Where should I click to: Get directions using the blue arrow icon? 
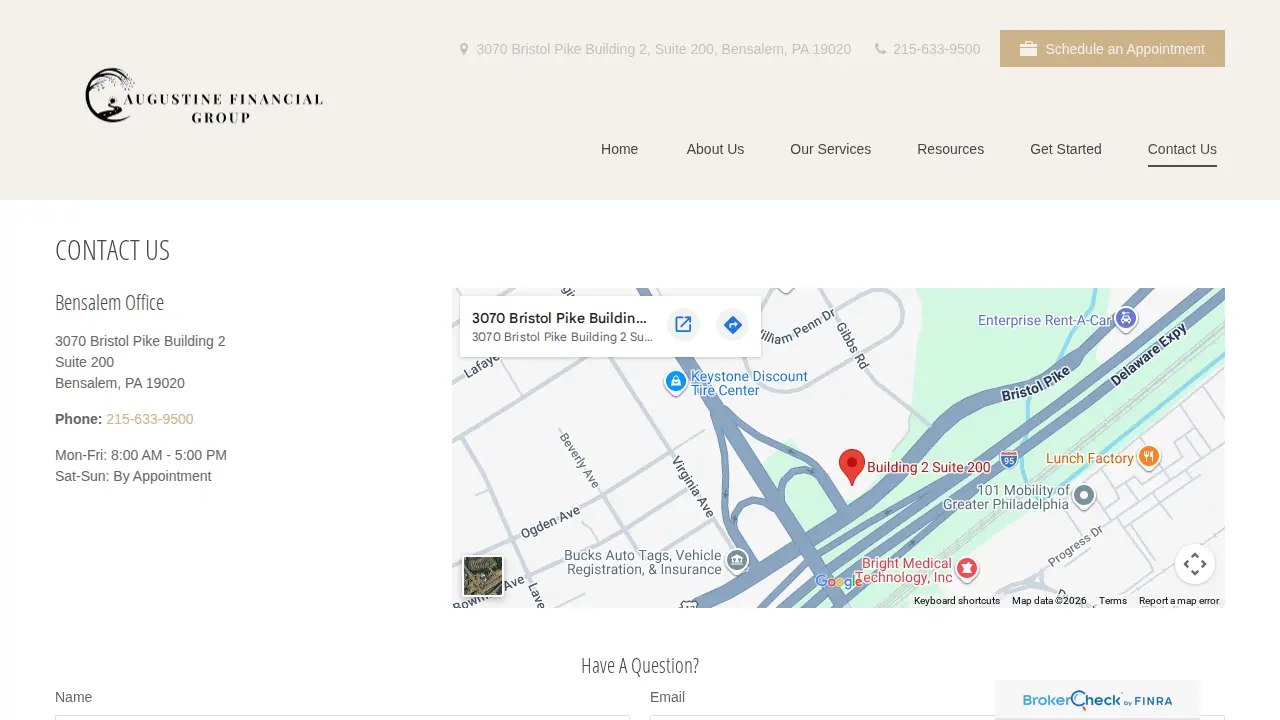(x=732, y=324)
